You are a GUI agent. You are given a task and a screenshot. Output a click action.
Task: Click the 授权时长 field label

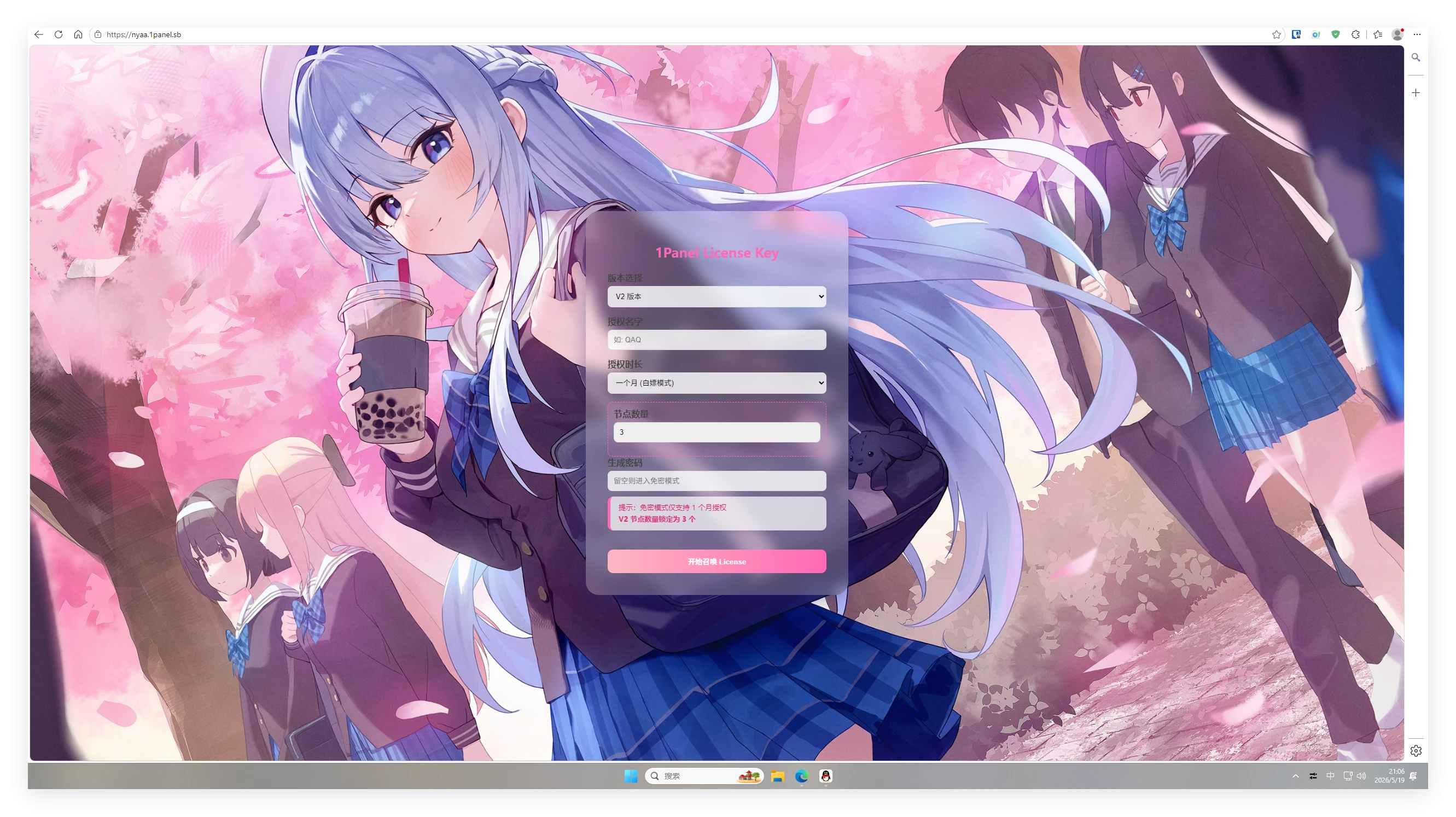pyautogui.click(x=625, y=364)
